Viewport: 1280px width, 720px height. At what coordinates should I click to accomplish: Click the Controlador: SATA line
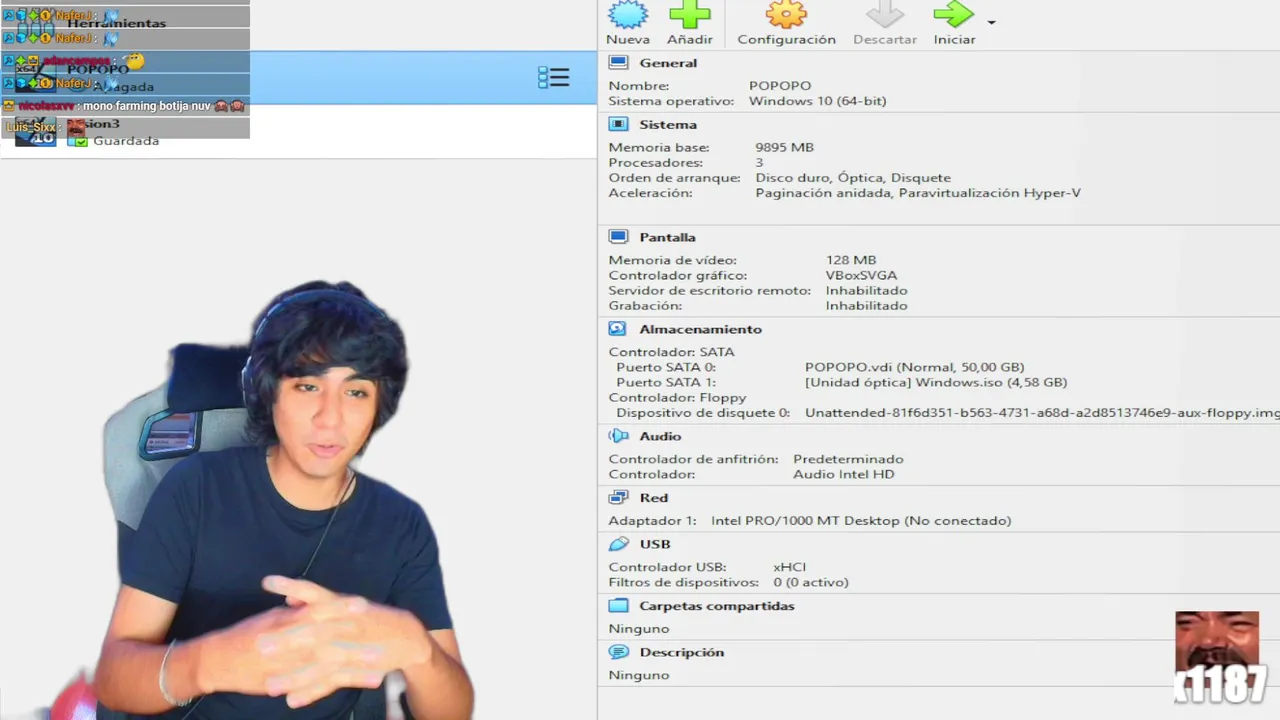point(671,352)
